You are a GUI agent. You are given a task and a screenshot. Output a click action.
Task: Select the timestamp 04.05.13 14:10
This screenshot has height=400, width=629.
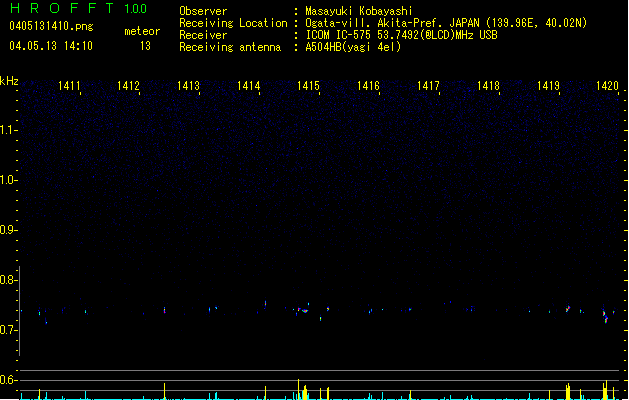tap(51, 46)
